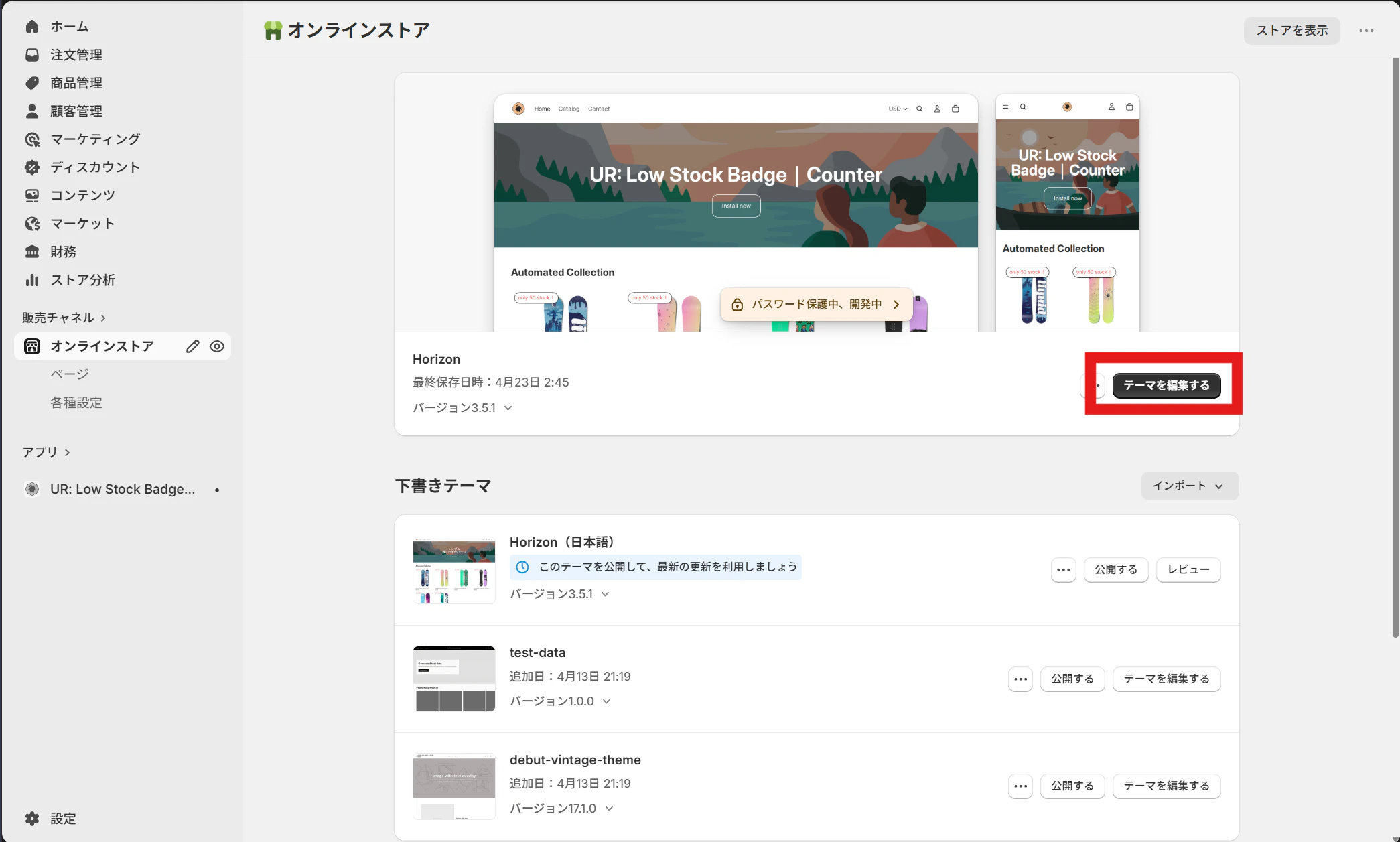Click テーマを編集する for debut-vintage-theme
1400x842 pixels.
[1166, 786]
